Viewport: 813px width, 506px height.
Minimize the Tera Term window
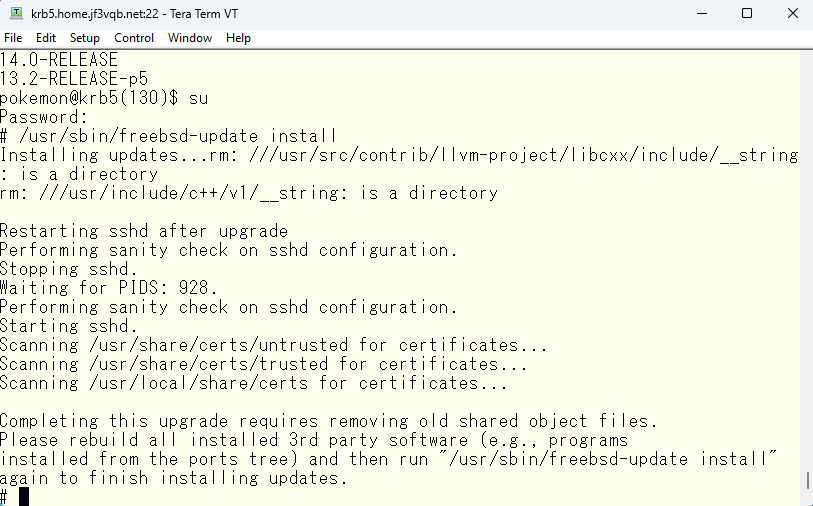point(702,13)
